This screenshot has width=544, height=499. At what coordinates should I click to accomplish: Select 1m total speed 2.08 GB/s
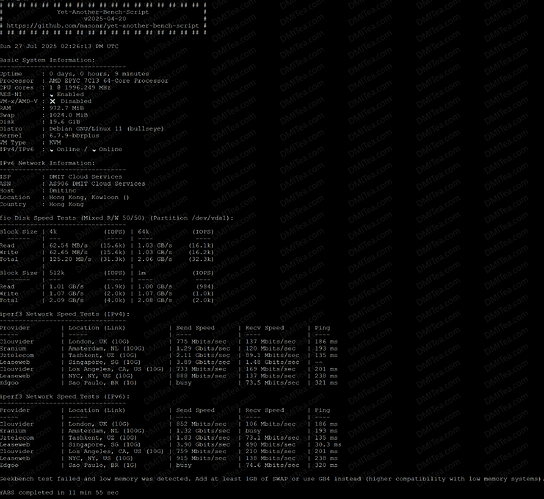(x=155, y=301)
